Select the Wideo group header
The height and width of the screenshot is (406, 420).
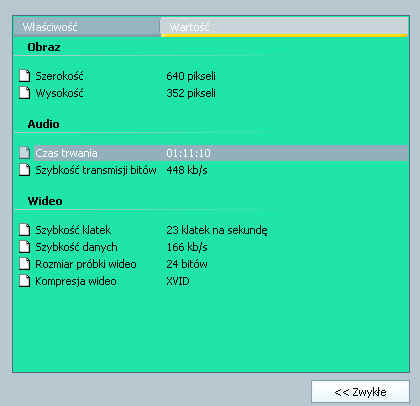click(x=45, y=201)
